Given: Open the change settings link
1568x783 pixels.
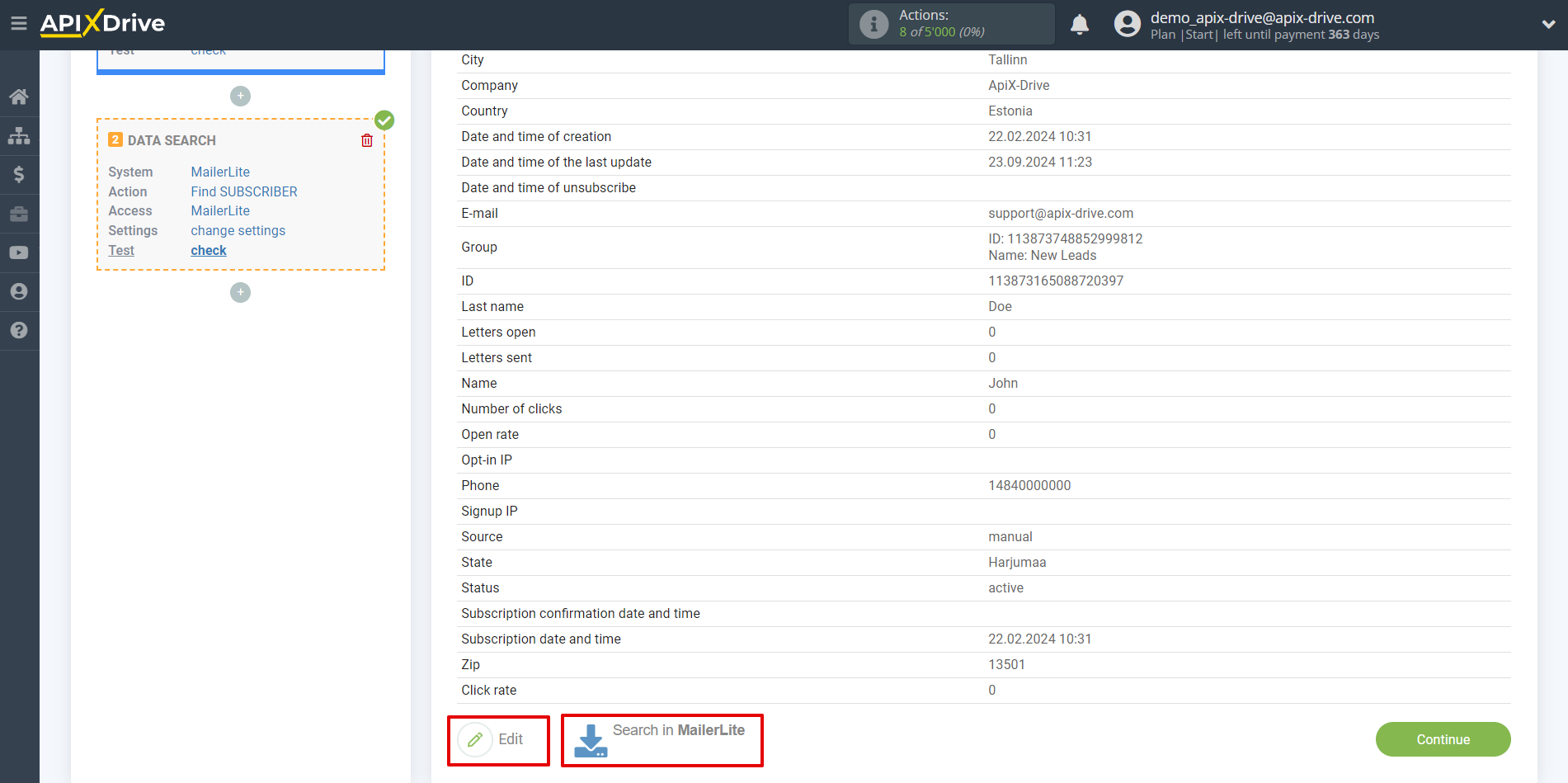Looking at the screenshot, I should (238, 230).
